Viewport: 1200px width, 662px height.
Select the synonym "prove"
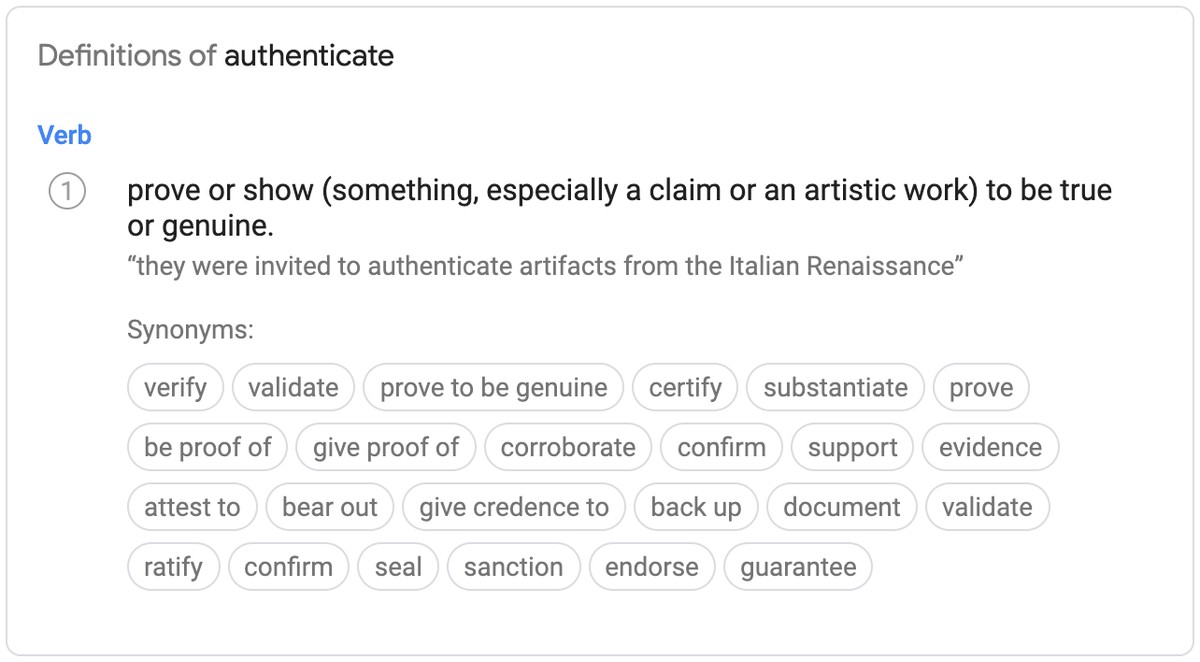[981, 387]
